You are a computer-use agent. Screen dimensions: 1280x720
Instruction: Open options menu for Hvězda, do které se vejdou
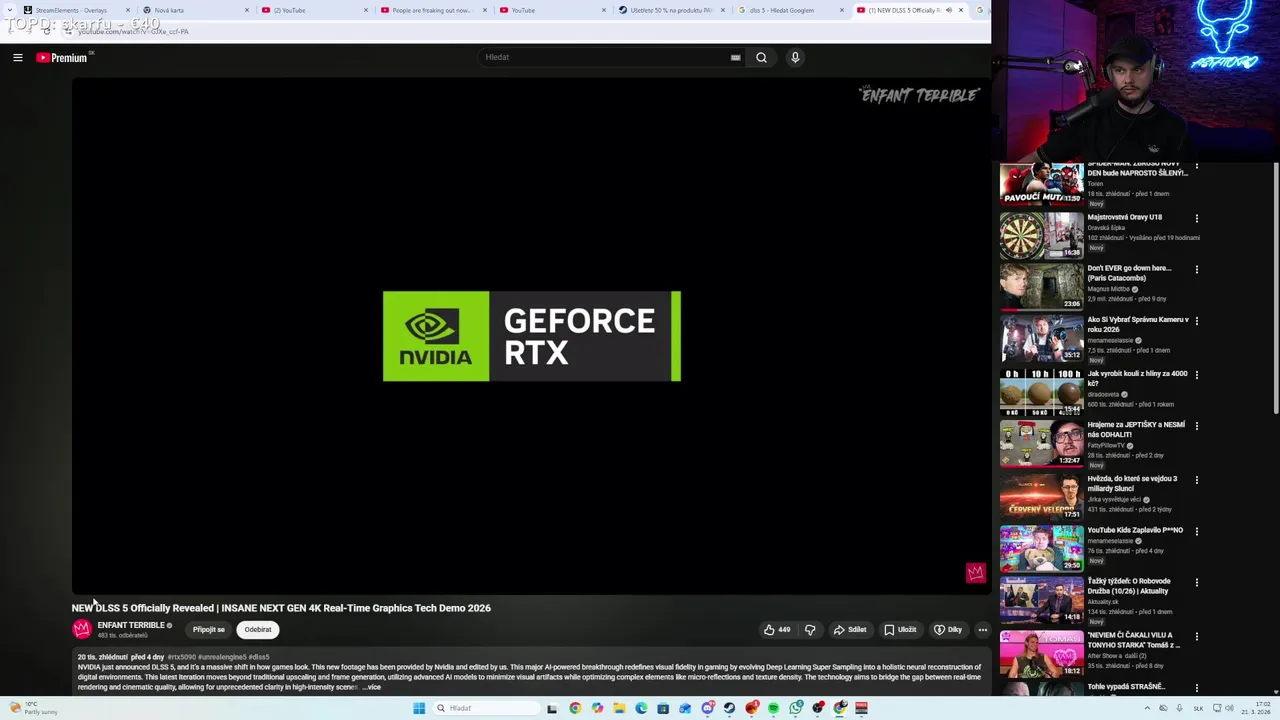coord(1197,479)
